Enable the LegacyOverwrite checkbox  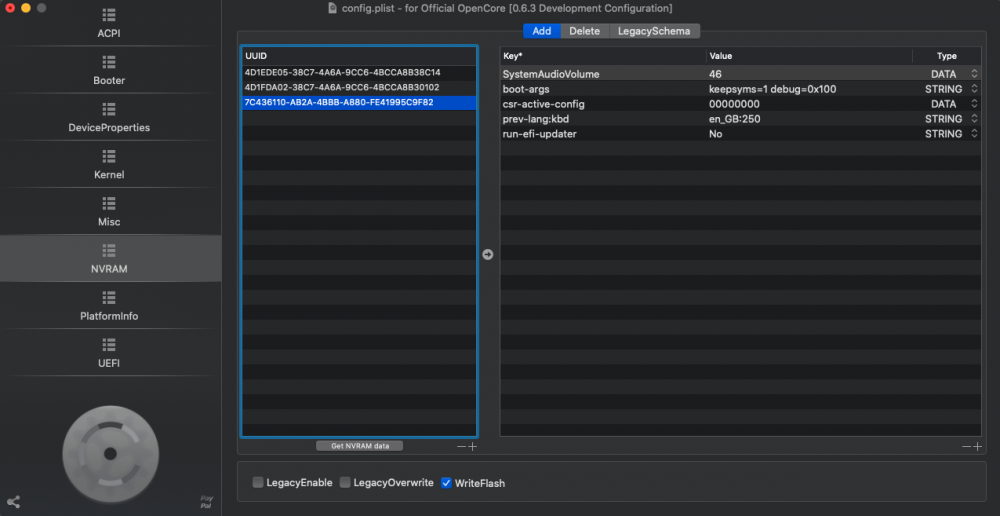(345, 483)
